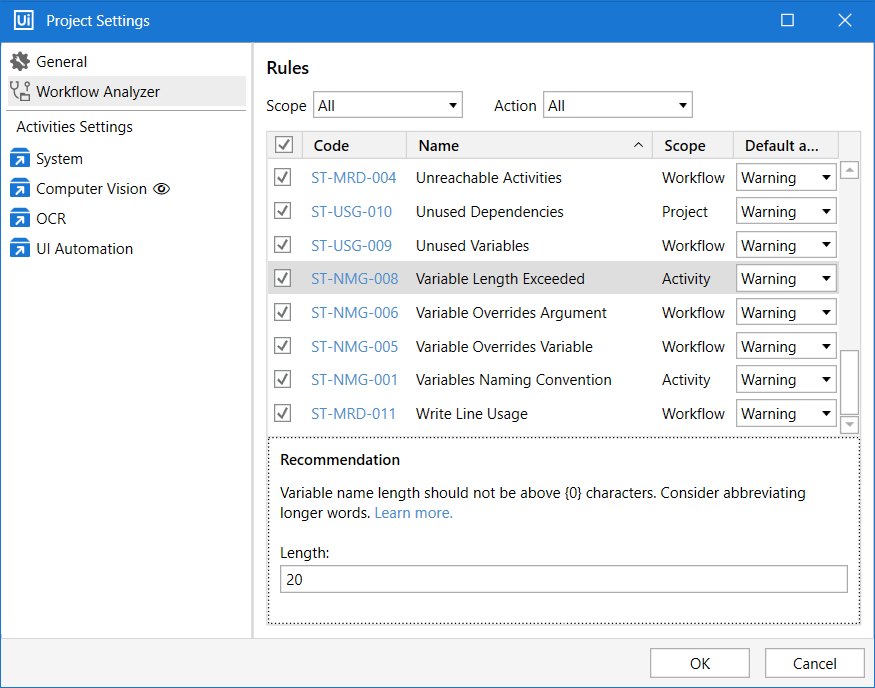Viewport: 875px width, 688px height.
Task: Click the System activities icon
Action: tap(20, 159)
